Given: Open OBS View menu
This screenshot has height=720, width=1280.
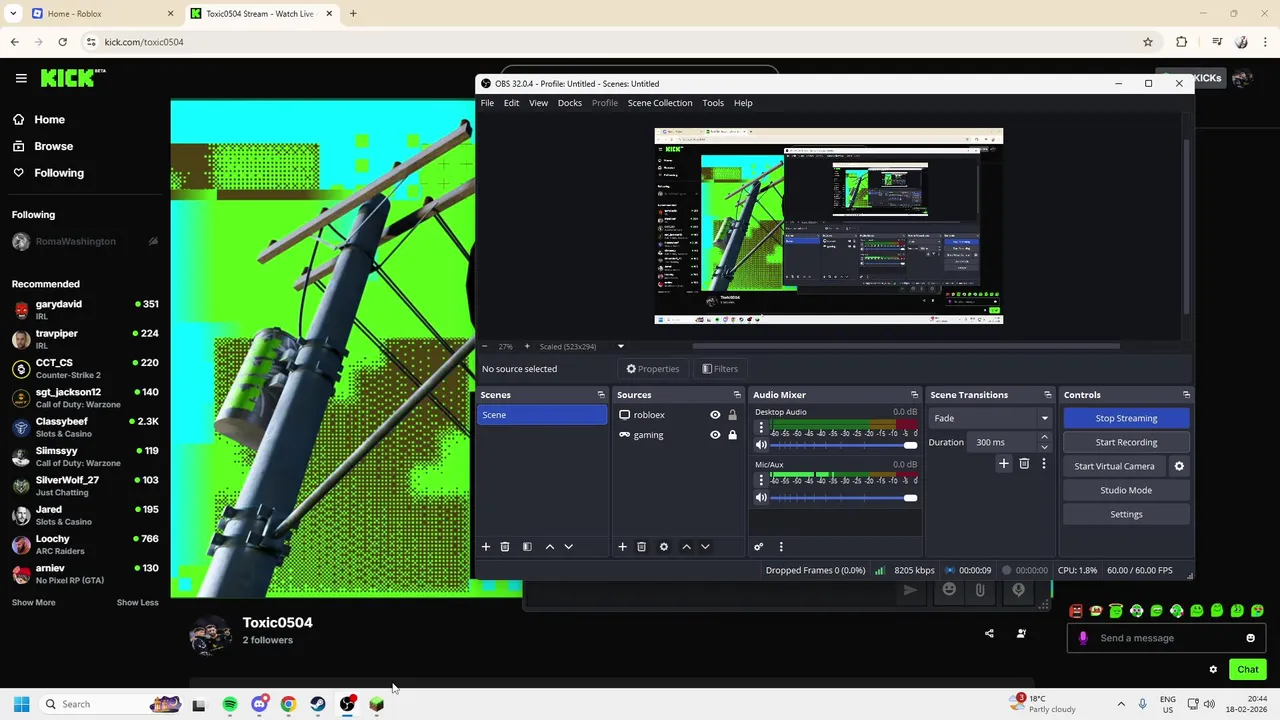Looking at the screenshot, I should click(x=538, y=103).
